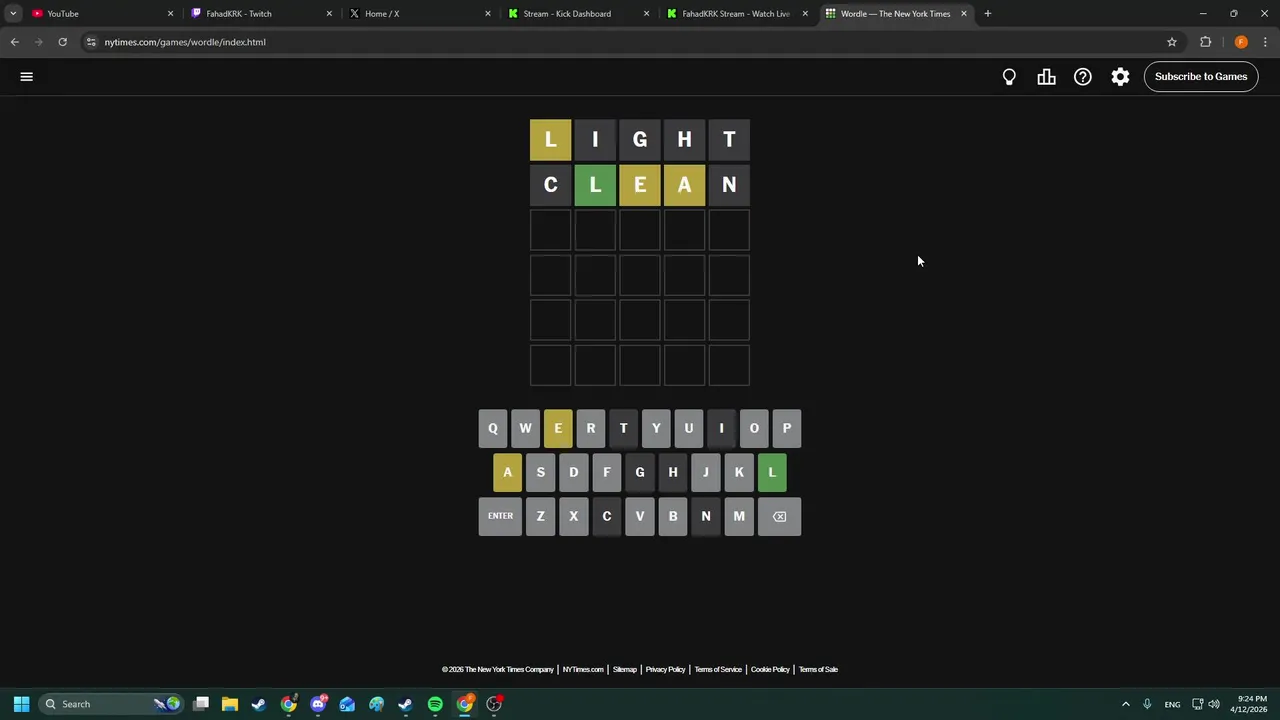Open the Wordle hamburger navigation menu
The width and height of the screenshot is (1280, 720).
pyautogui.click(x=27, y=76)
